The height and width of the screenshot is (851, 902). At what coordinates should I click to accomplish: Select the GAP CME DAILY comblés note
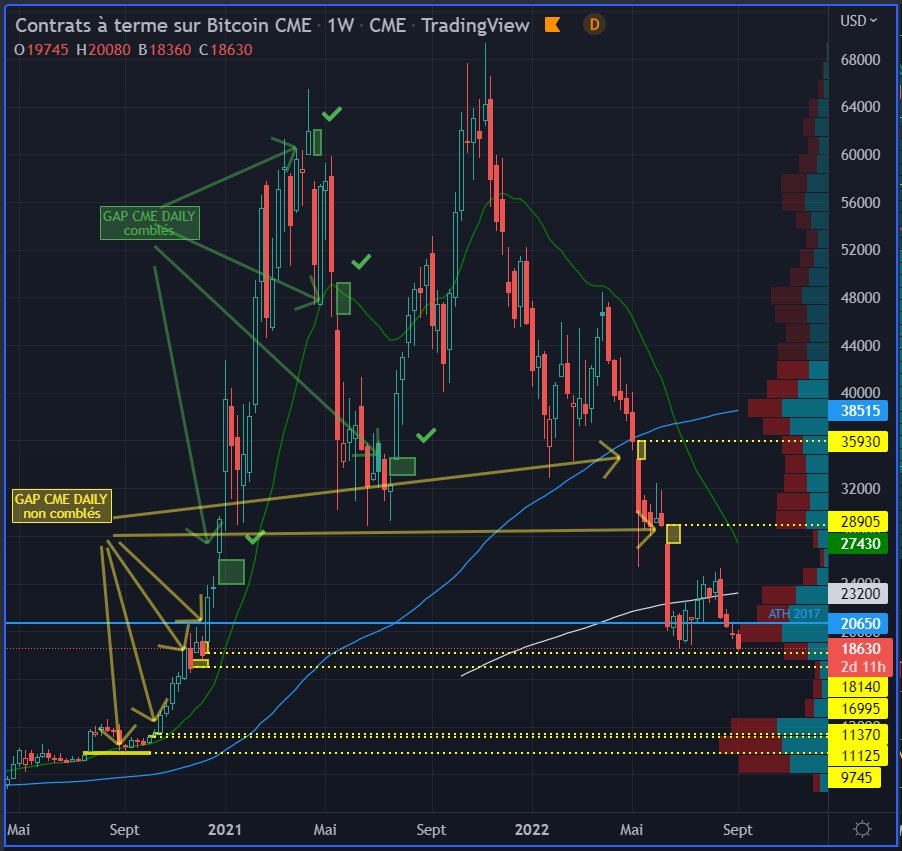click(150, 223)
